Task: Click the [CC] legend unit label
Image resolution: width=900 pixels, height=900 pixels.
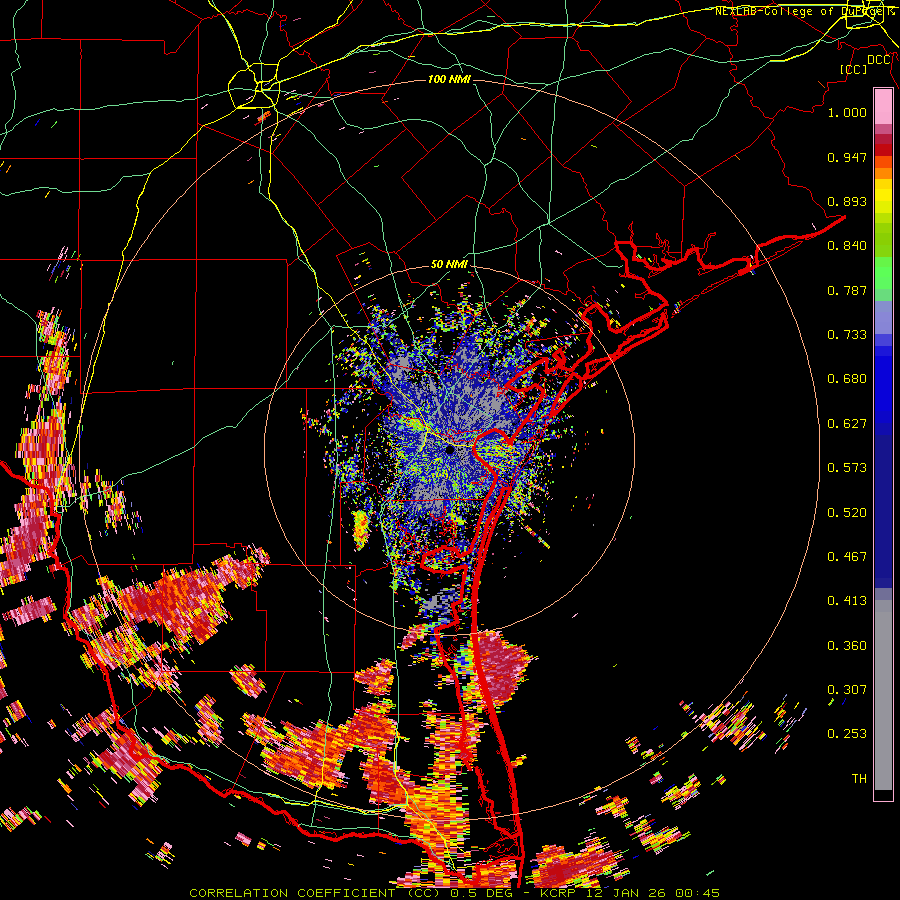Action: pos(854,69)
